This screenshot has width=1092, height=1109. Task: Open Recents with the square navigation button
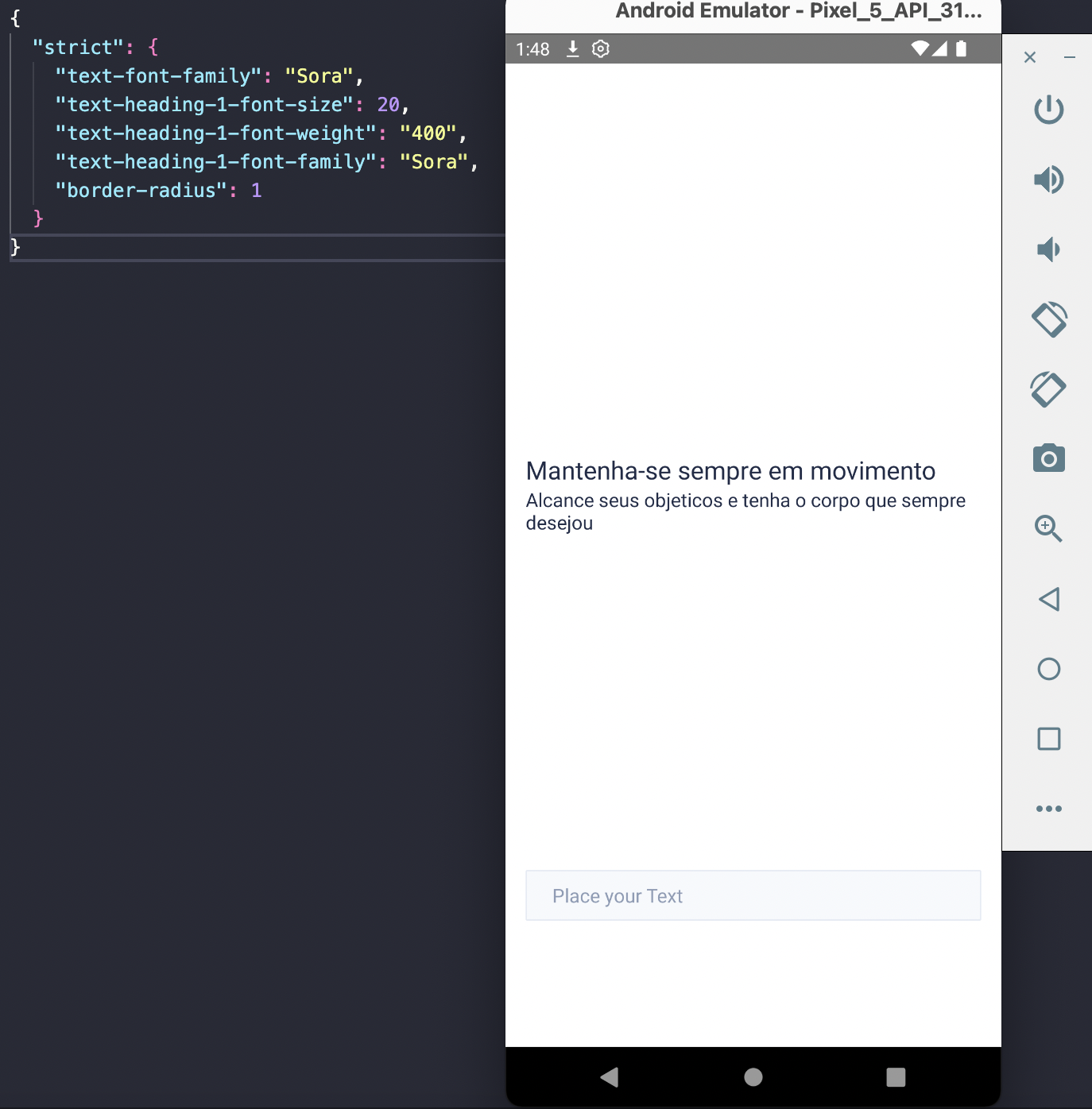click(x=896, y=1077)
